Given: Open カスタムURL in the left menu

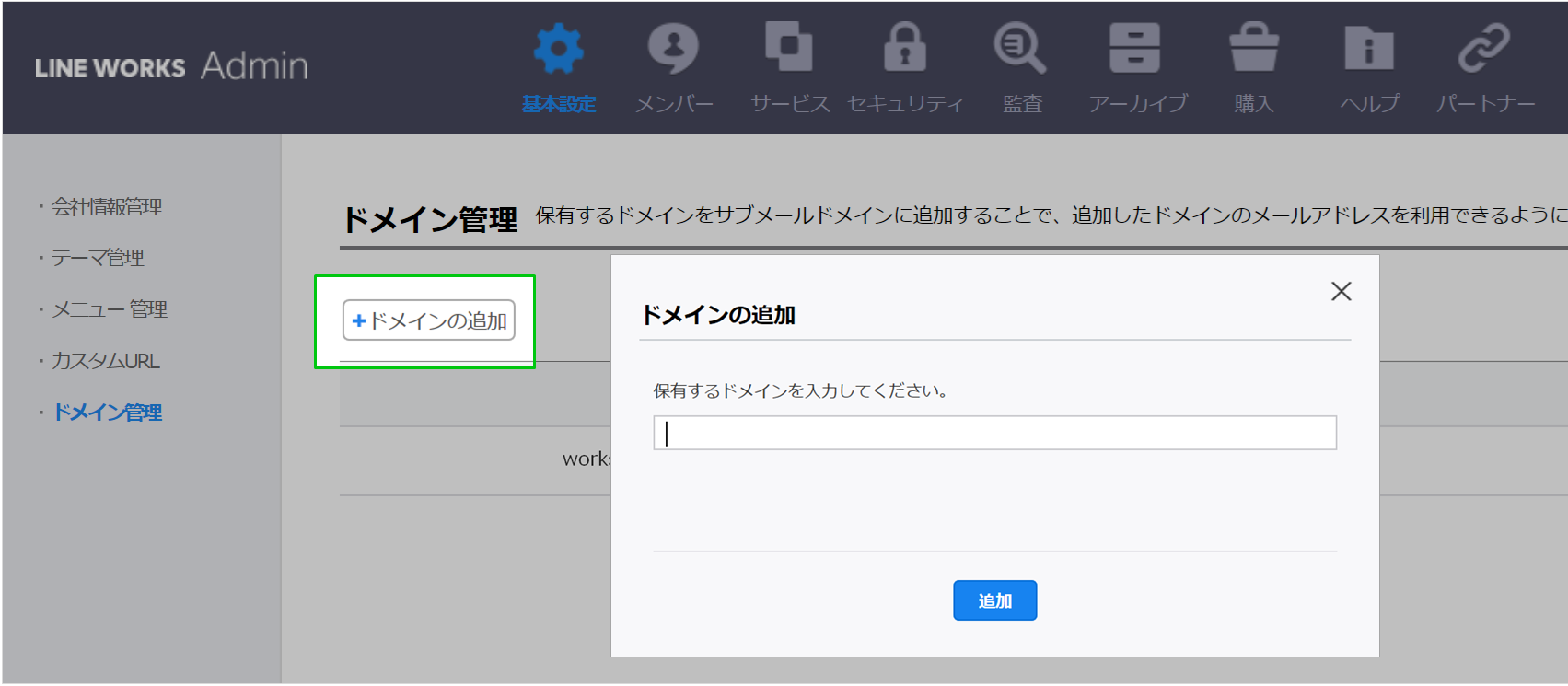Looking at the screenshot, I should 105,361.
